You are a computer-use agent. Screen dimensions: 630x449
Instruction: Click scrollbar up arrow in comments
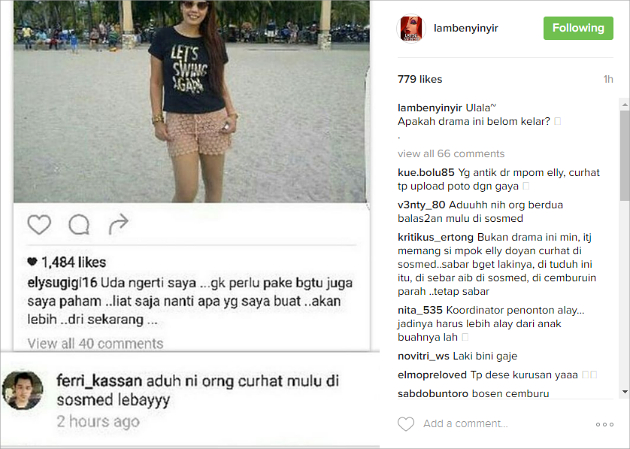625,105
